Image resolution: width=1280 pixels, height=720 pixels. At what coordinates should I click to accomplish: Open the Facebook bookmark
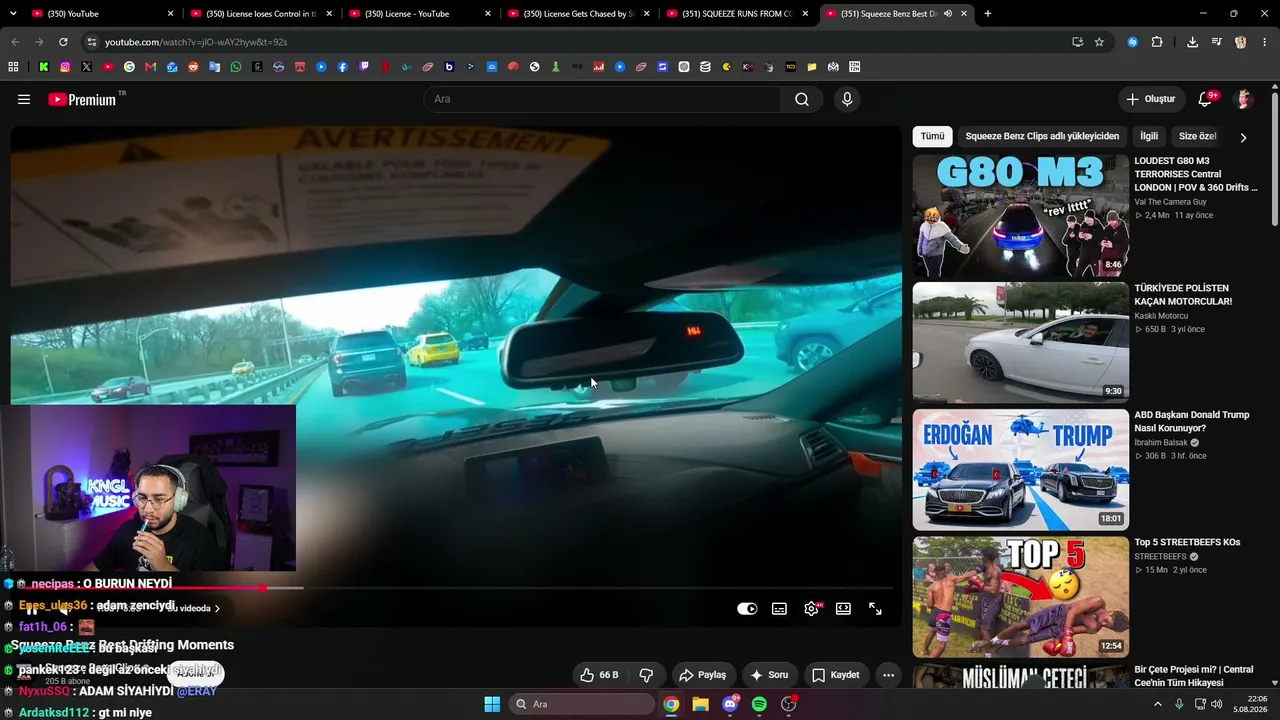tap(343, 67)
